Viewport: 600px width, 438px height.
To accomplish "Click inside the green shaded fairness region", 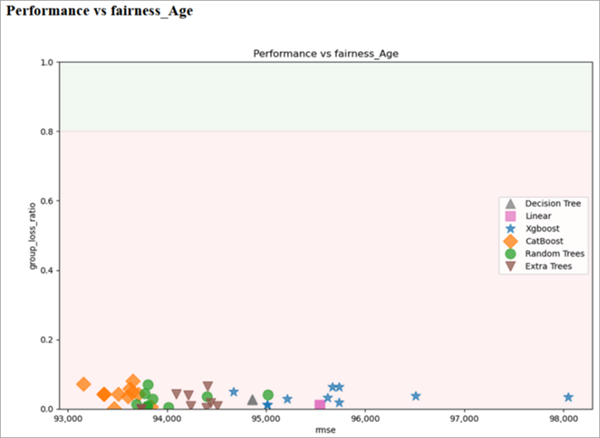I will pos(325,96).
